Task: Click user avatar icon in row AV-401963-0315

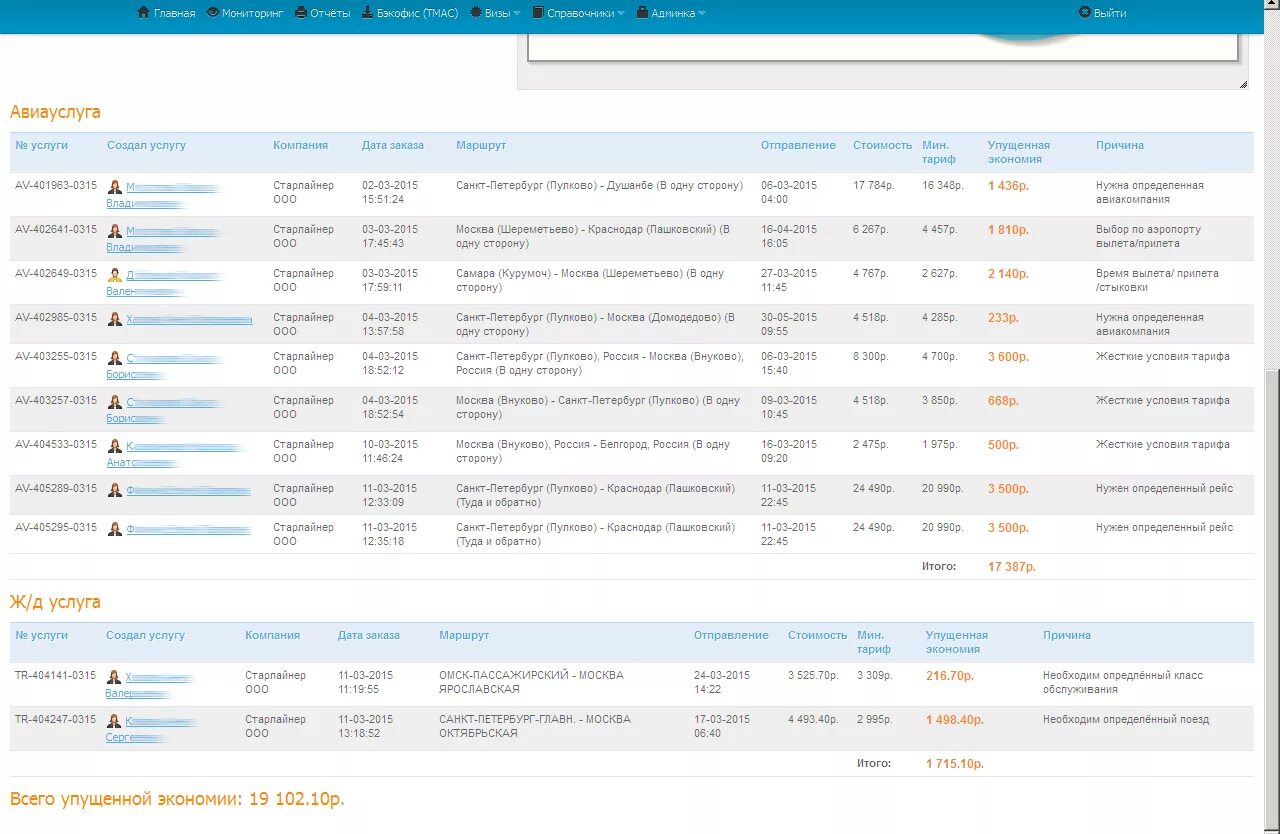Action: tap(115, 187)
